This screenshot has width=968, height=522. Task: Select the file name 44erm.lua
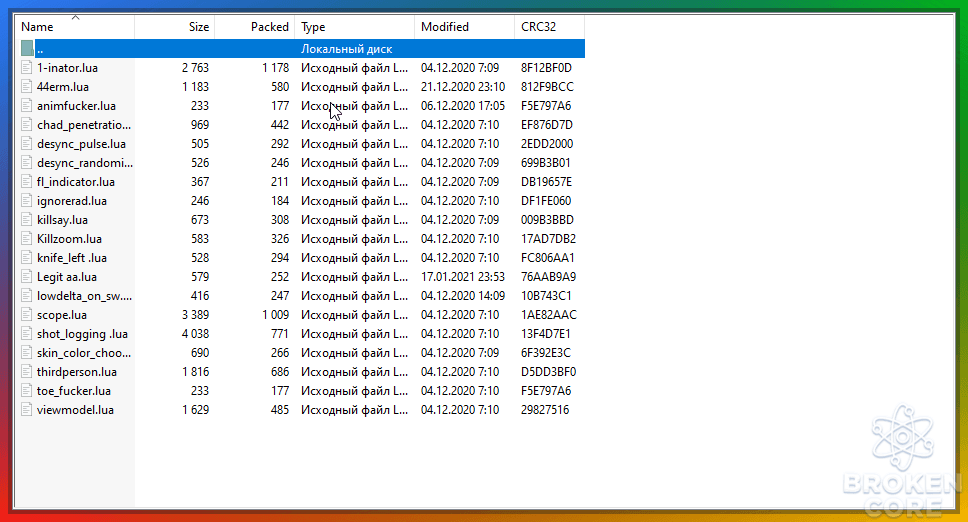click(62, 87)
